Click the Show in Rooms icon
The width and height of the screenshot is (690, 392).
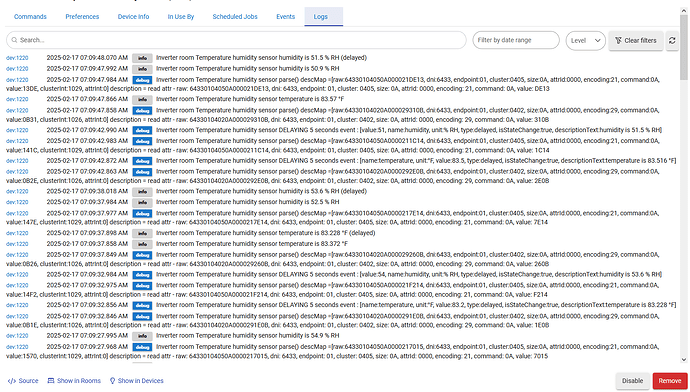click(51, 381)
